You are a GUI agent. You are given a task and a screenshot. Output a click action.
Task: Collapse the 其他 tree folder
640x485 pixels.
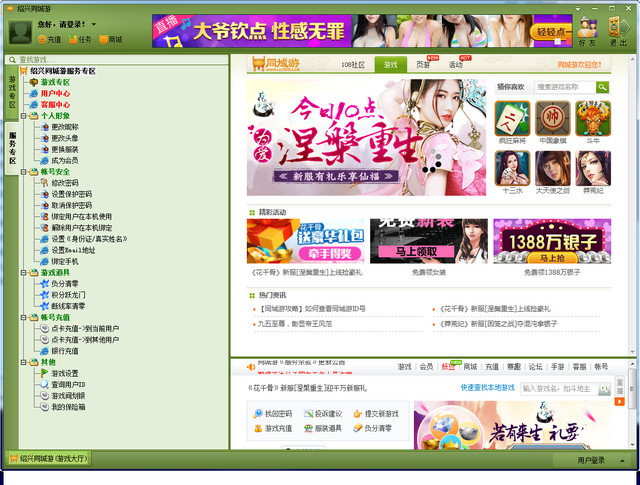(24, 362)
